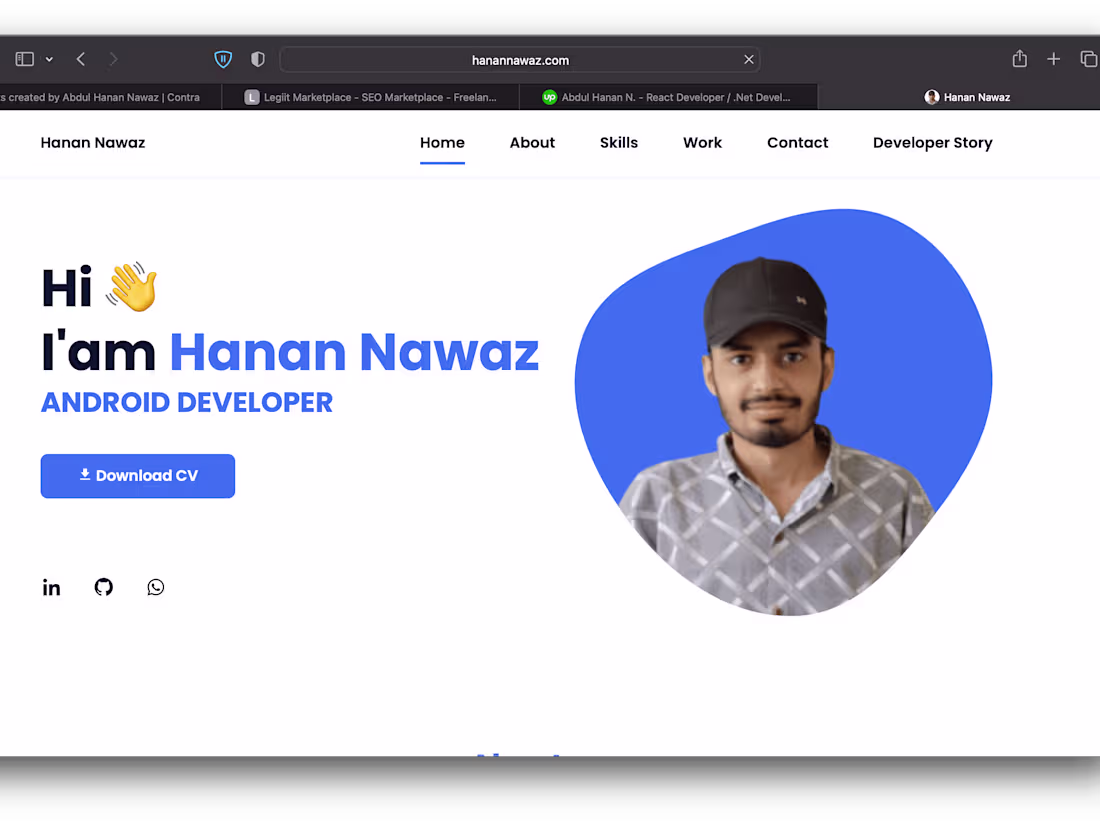Click the dark content blocker shield icon
1100x825 pixels.
[x=257, y=59]
